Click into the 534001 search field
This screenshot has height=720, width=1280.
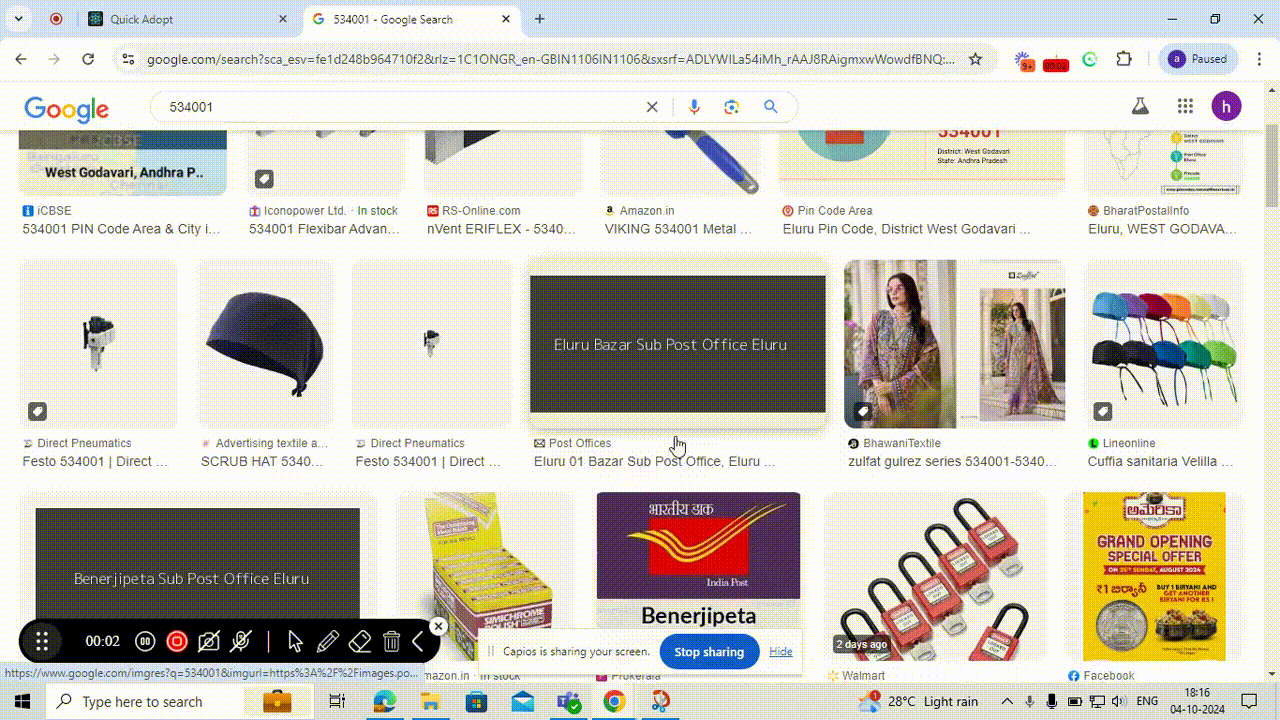(x=400, y=107)
